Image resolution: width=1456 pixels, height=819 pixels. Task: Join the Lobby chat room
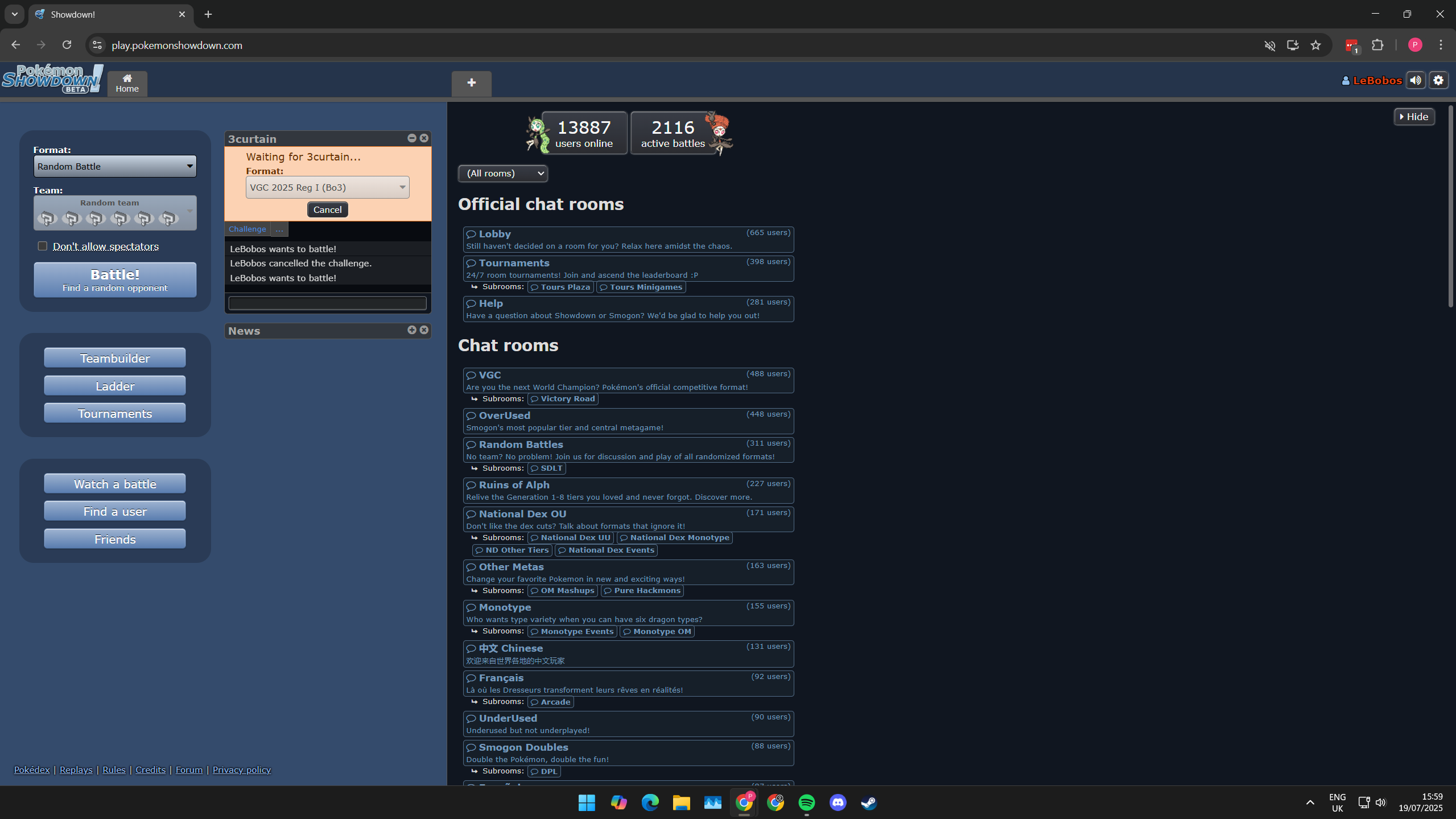pyautogui.click(x=628, y=240)
